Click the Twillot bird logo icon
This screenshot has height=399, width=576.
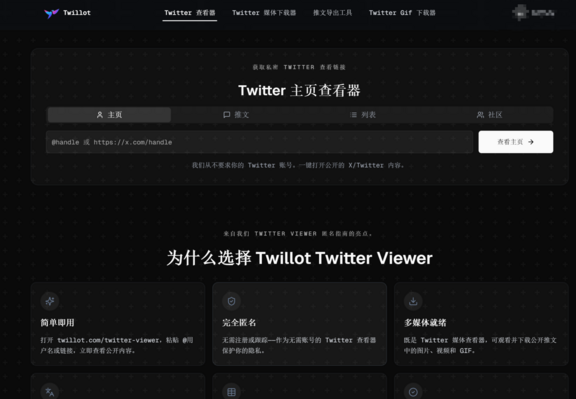tap(51, 13)
